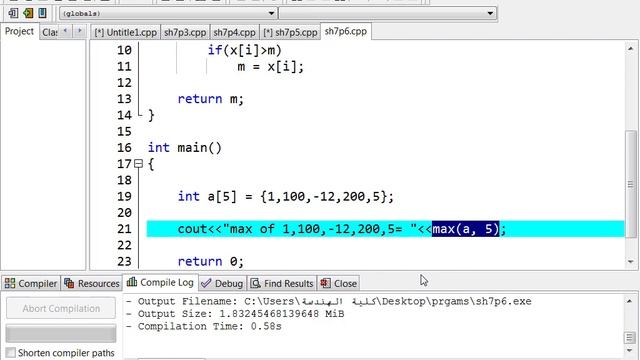640x360 pixels.
Task: Open the Resources bottom panel tab
Action: click(92, 283)
